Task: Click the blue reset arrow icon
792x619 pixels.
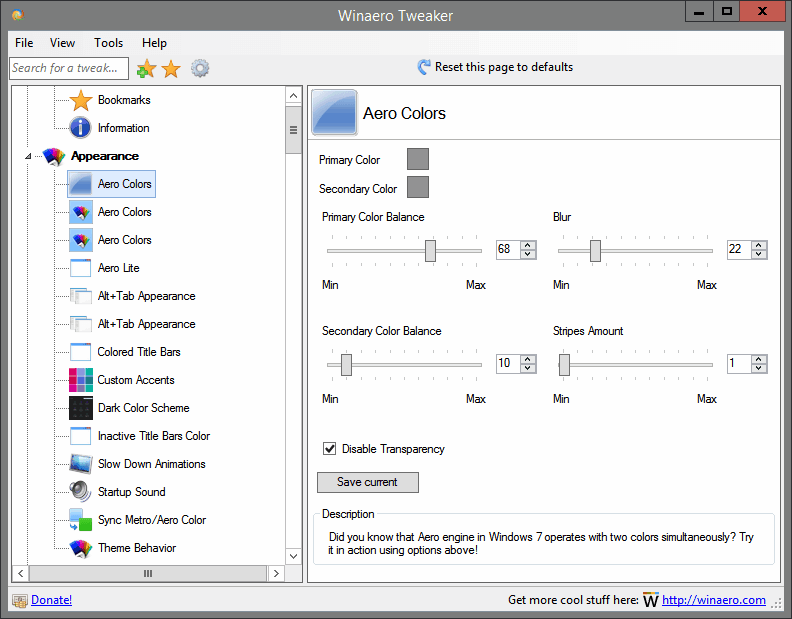Action: click(424, 67)
